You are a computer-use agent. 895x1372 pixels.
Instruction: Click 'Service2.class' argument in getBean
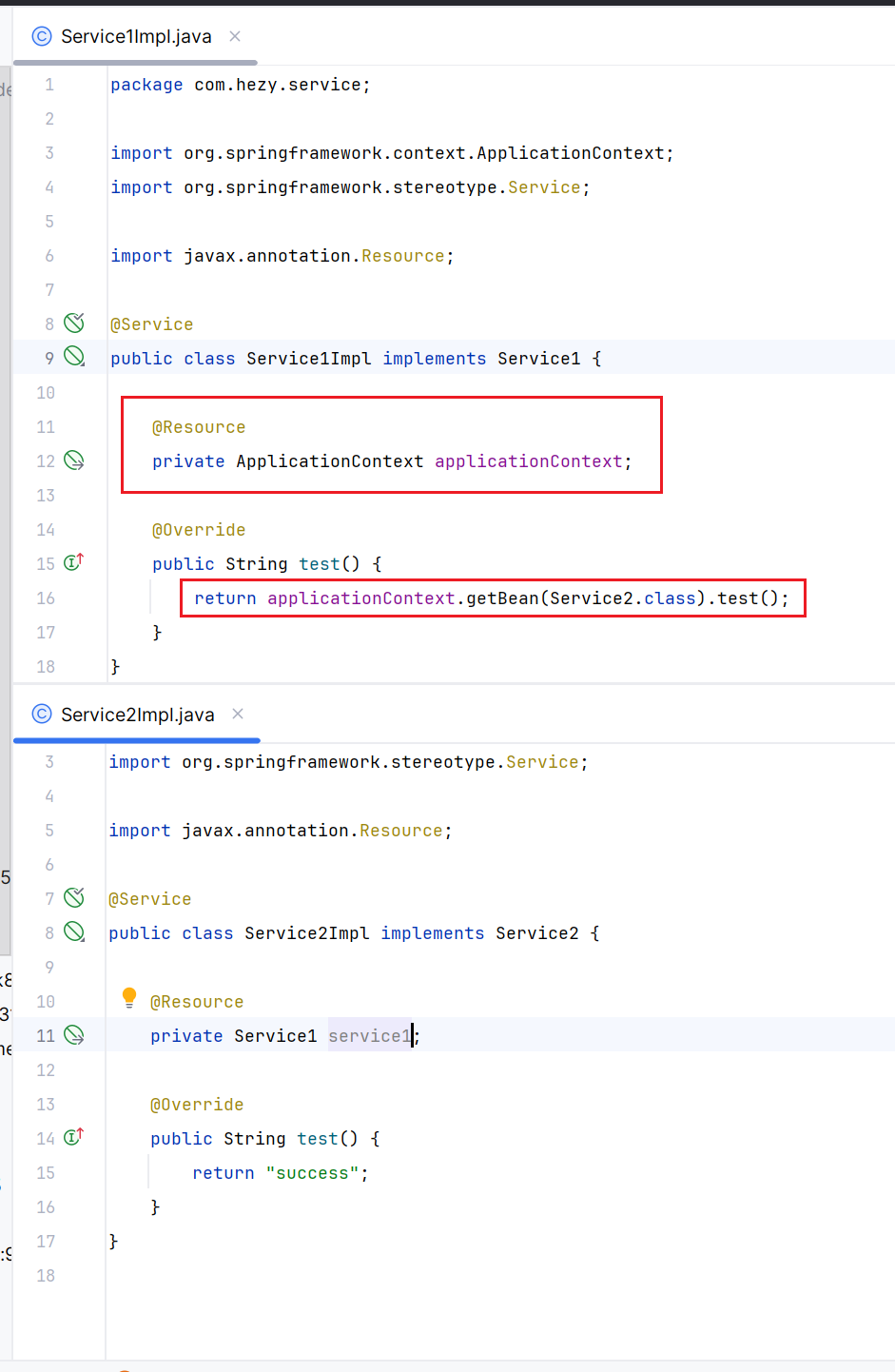coord(623,598)
